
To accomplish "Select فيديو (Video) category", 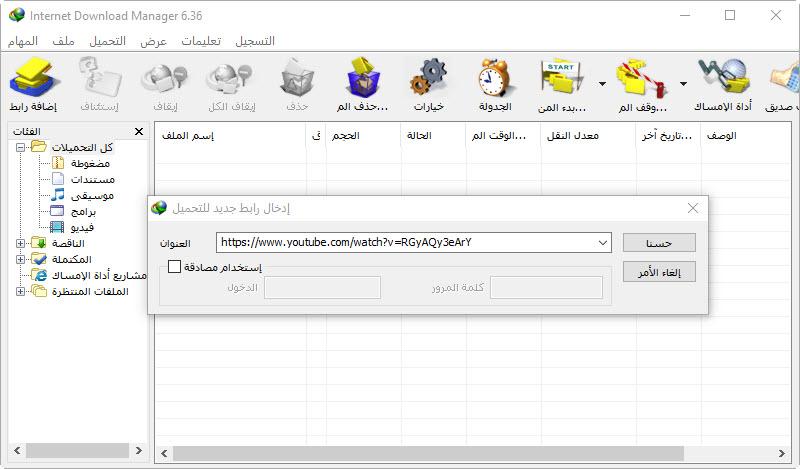I will pyautogui.click(x=82, y=227).
